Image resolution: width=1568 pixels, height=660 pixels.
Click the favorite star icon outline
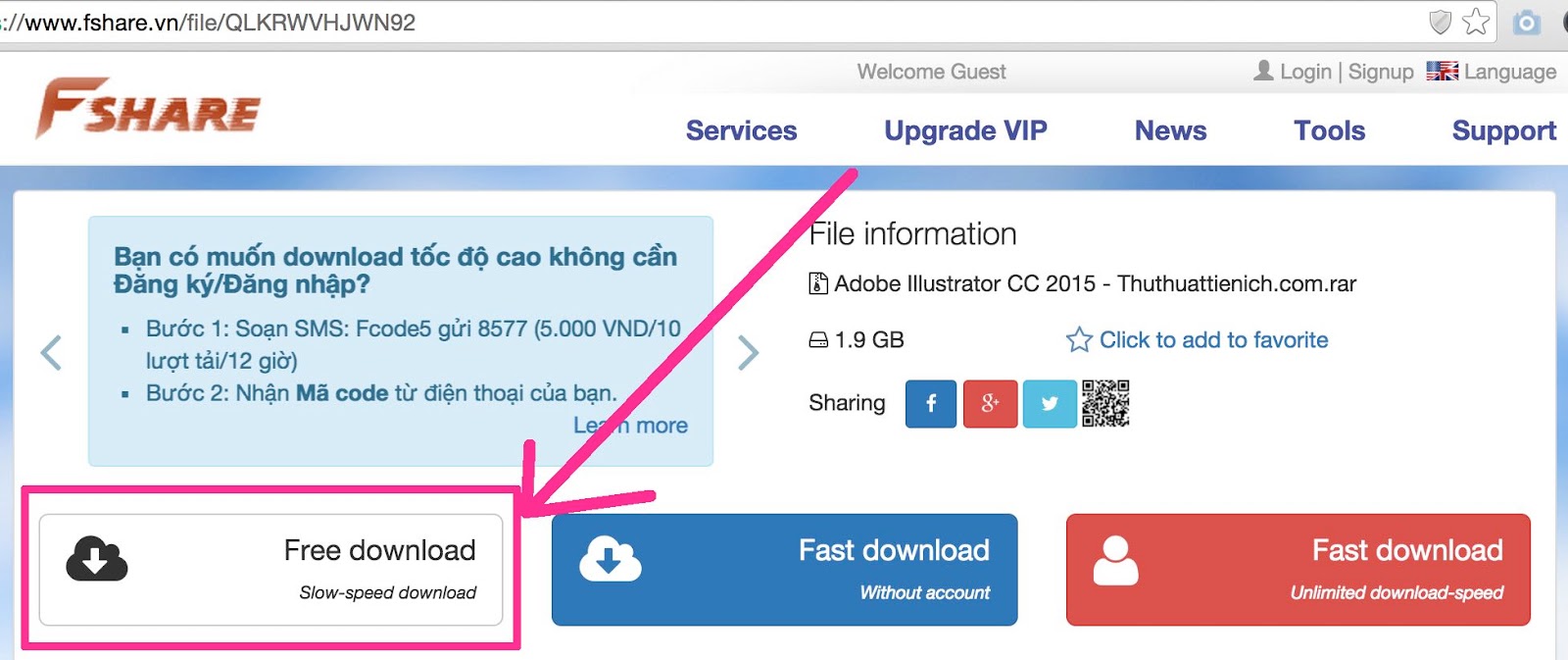point(1079,339)
